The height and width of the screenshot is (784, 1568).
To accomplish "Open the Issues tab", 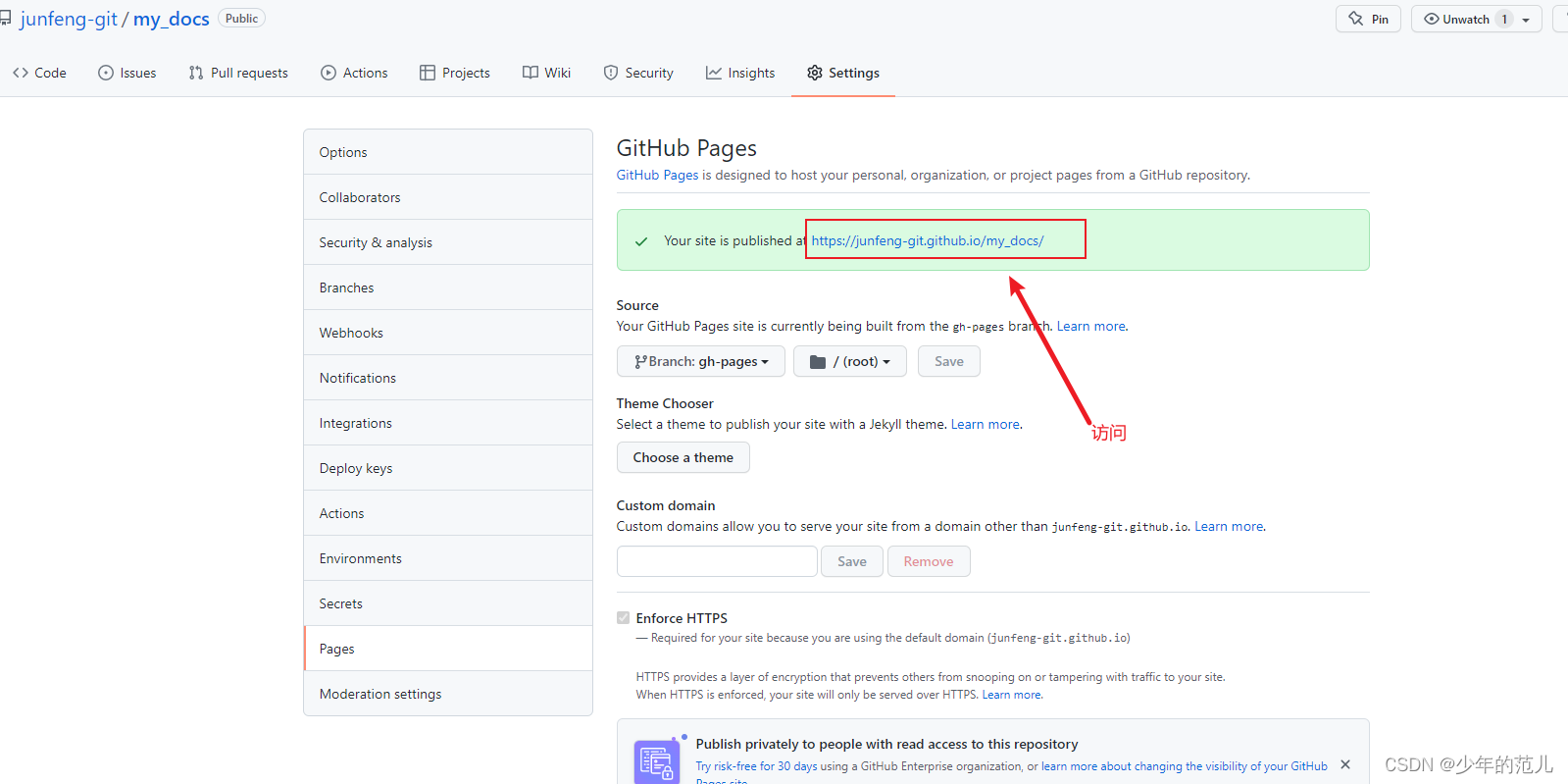I will [x=127, y=73].
